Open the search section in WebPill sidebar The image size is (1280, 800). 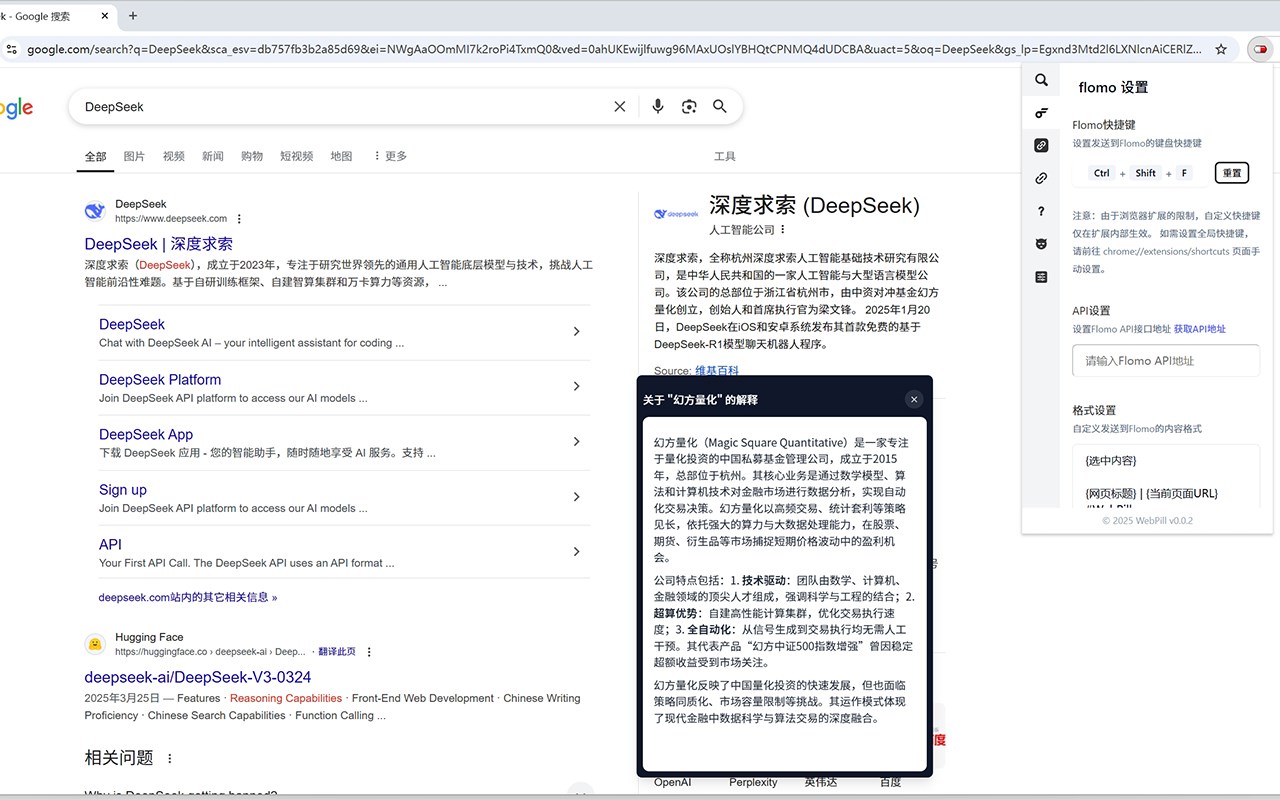(1041, 80)
